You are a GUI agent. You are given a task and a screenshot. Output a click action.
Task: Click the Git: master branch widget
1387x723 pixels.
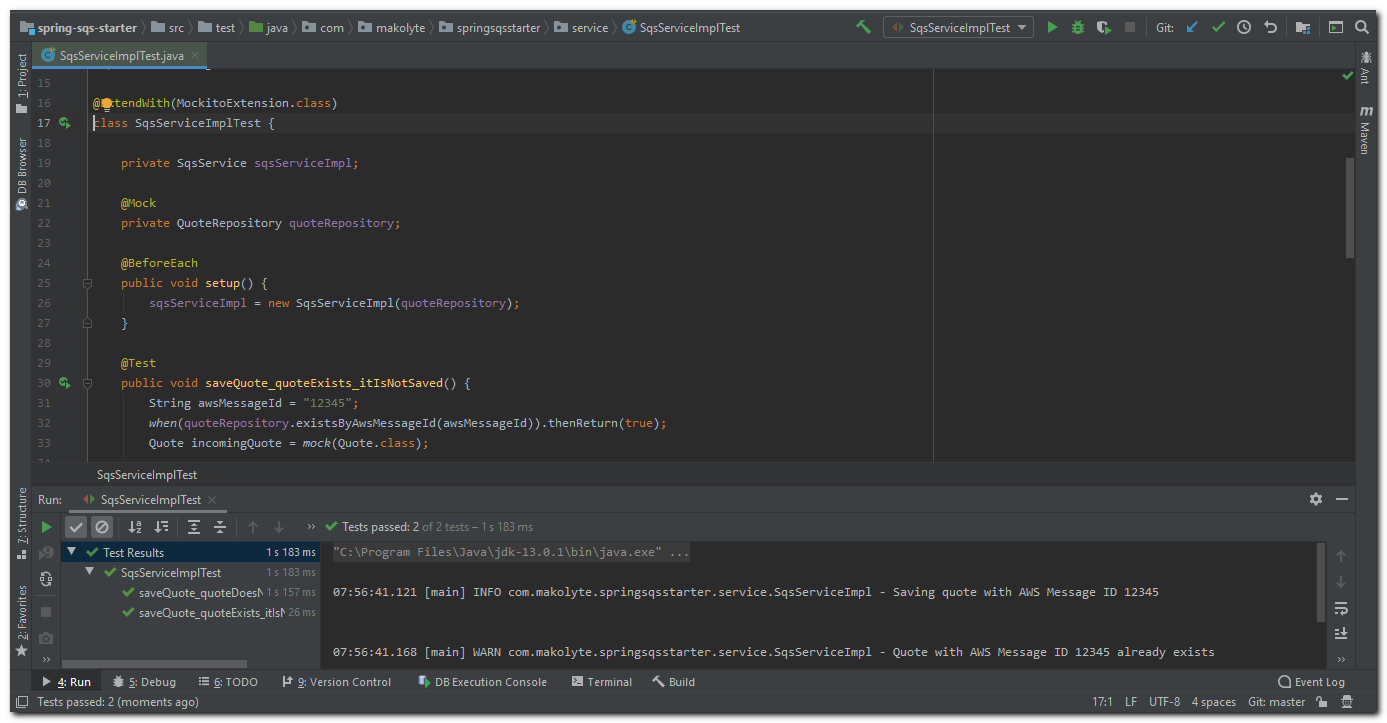click(1276, 702)
